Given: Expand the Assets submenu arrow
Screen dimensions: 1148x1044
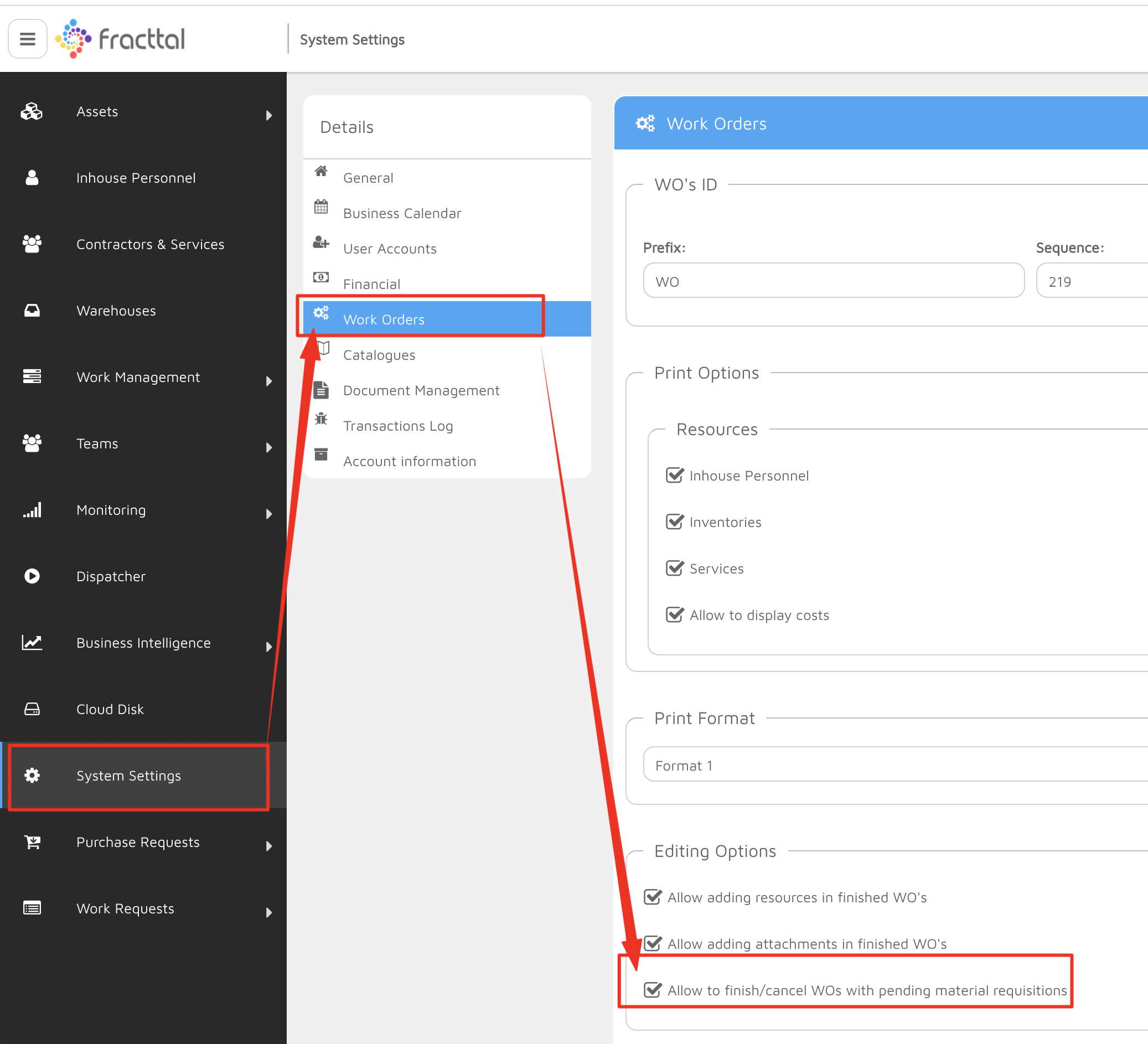Looking at the screenshot, I should pyautogui.click(x=269, y=116).
